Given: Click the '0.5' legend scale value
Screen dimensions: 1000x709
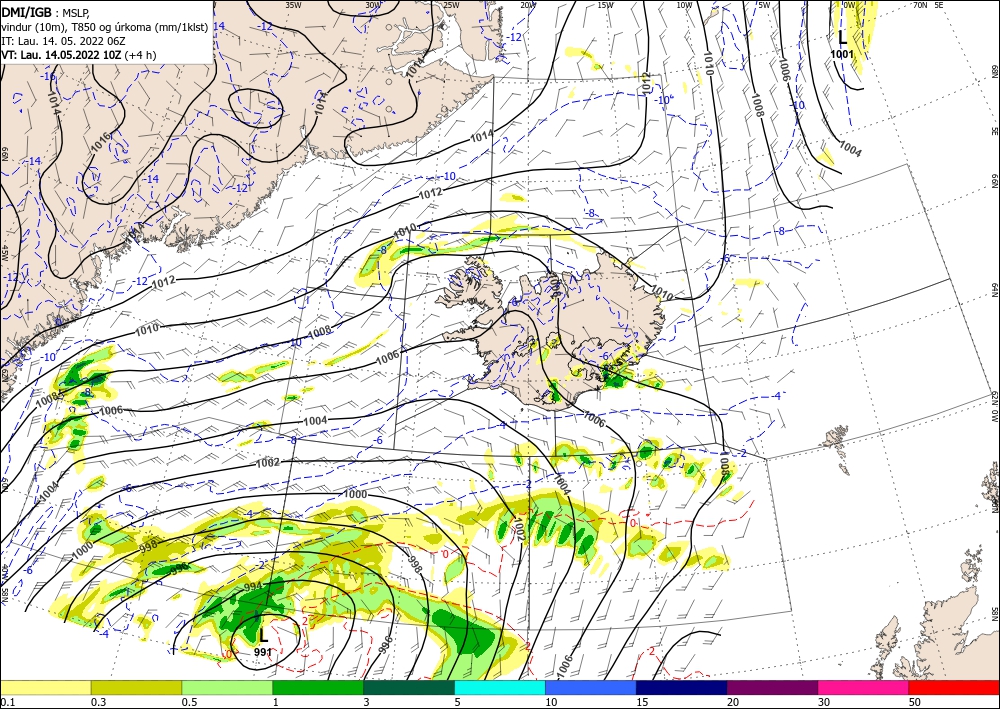Looking at the screenshot, I should 189,702.
